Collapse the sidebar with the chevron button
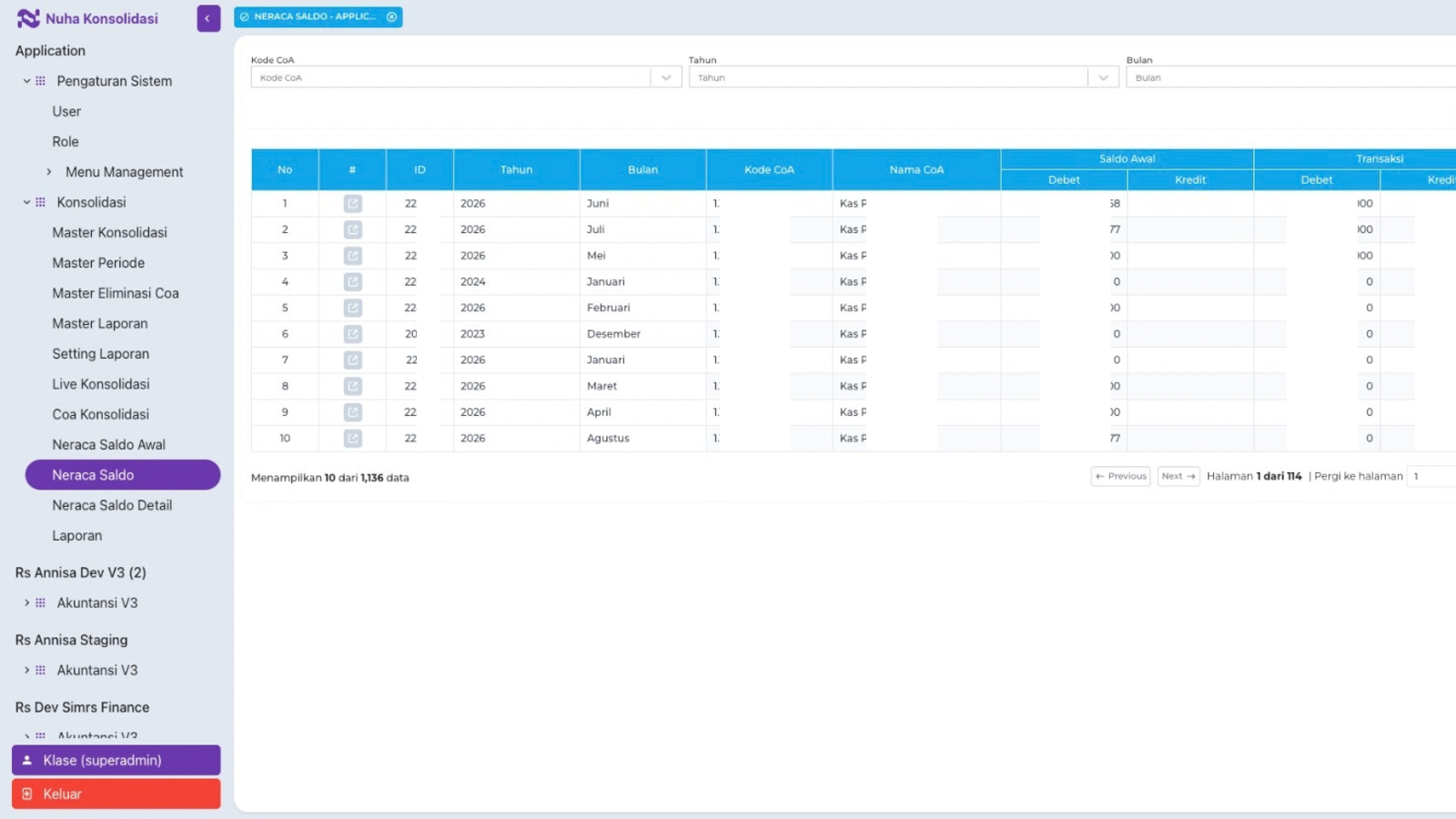1456x819 pixels. tap(208, 18)
